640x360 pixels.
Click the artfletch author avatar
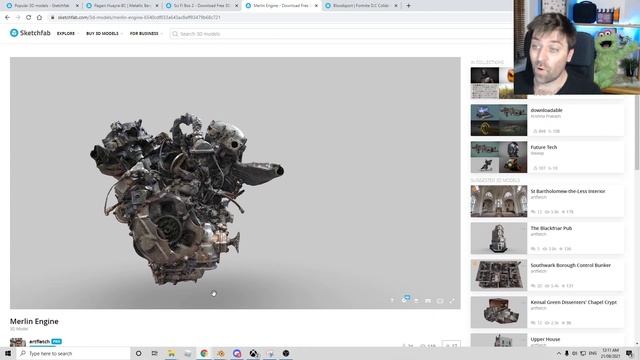click(18, 342)
